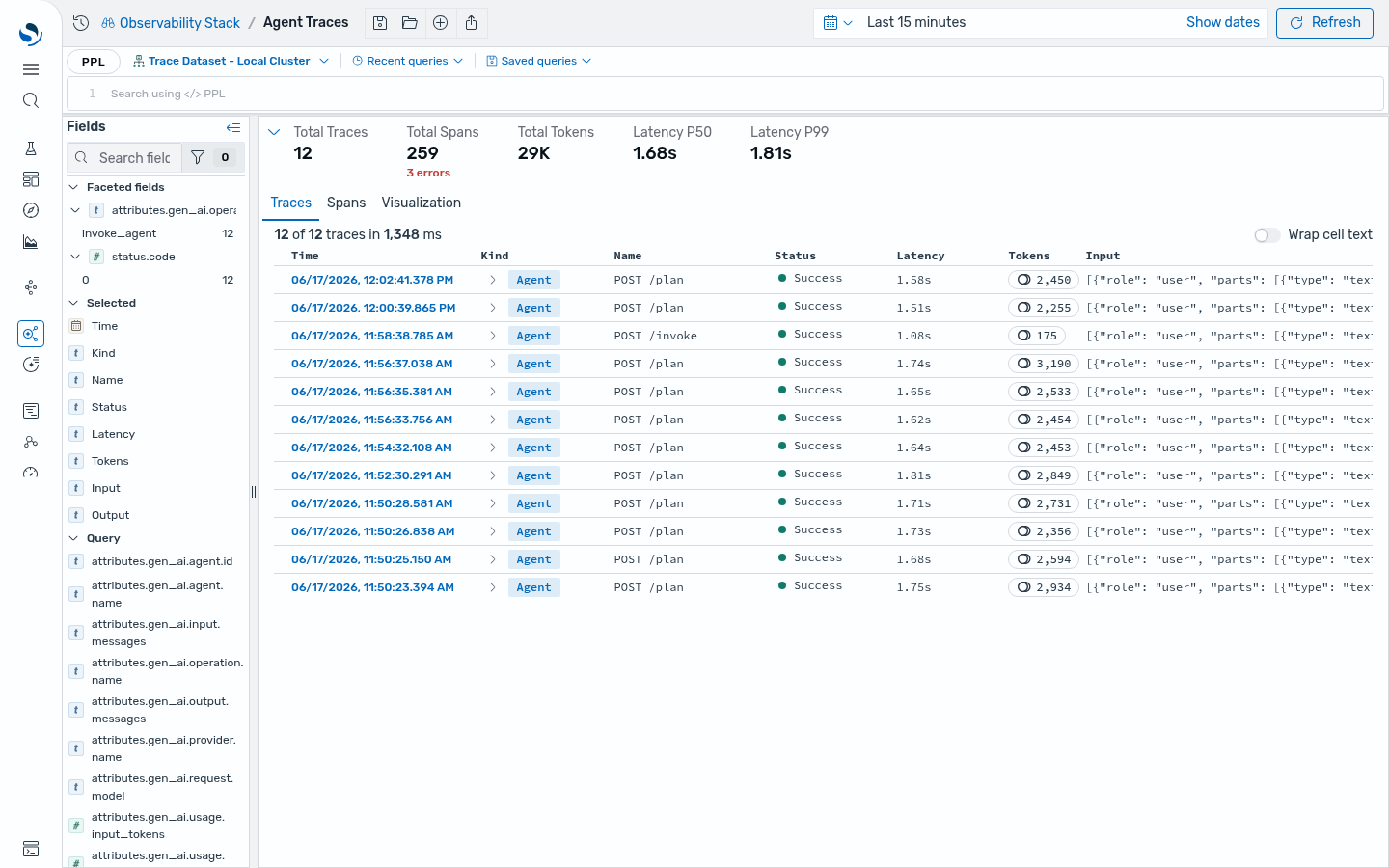The width and height of the screenshot is (1389, 868).
Task: Switch to the Spans tab
Action: (x=346, y=203)
